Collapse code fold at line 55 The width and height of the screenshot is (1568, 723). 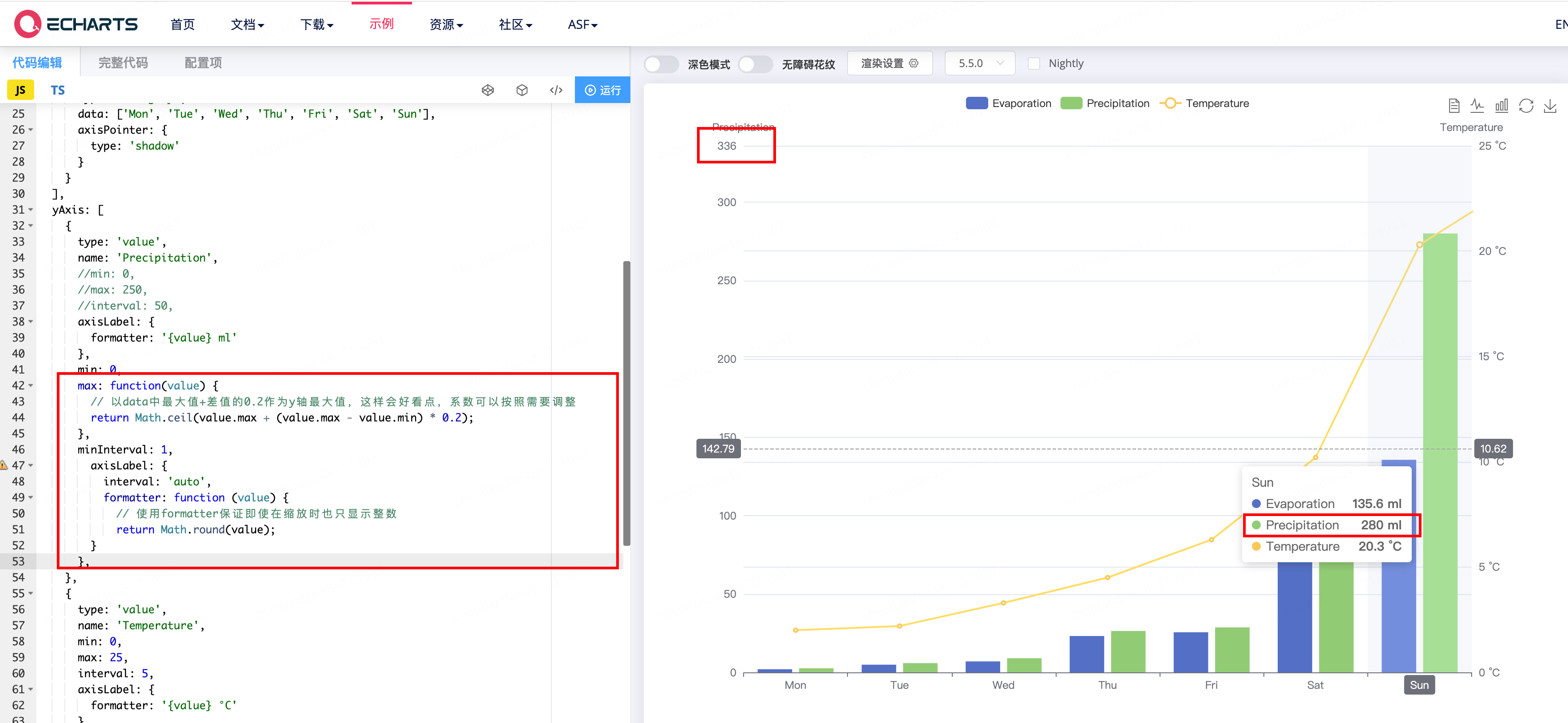pyautogui.click(x=31, y=593)
